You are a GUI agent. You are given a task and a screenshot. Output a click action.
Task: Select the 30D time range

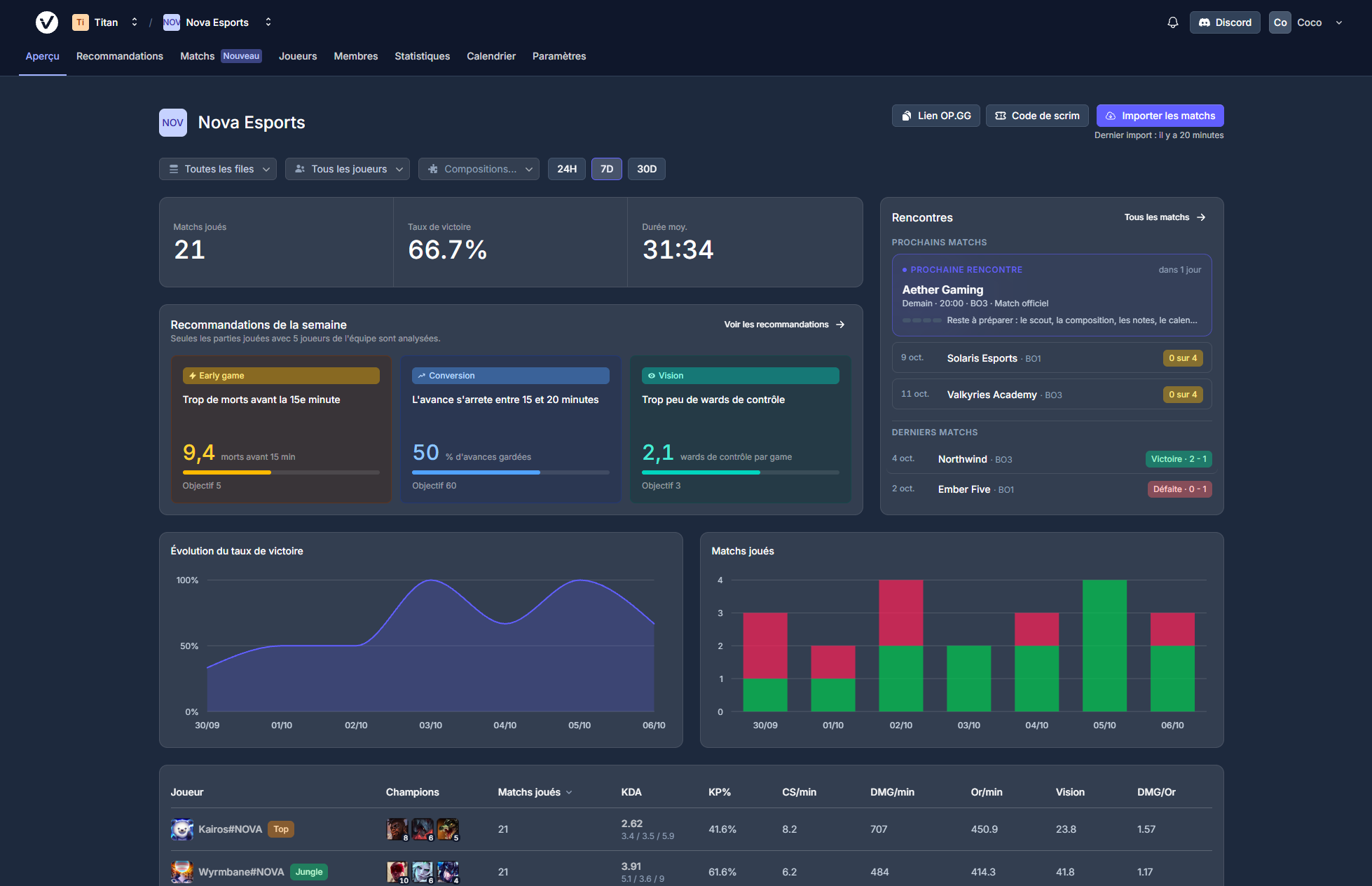click(647, 169)
